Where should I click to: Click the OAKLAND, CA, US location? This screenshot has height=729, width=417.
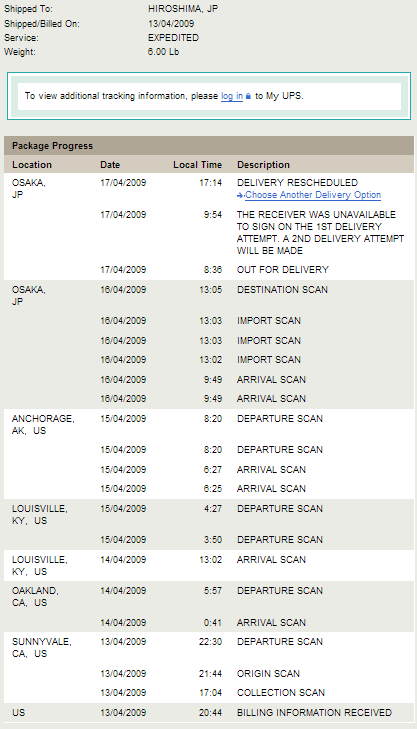35,596
